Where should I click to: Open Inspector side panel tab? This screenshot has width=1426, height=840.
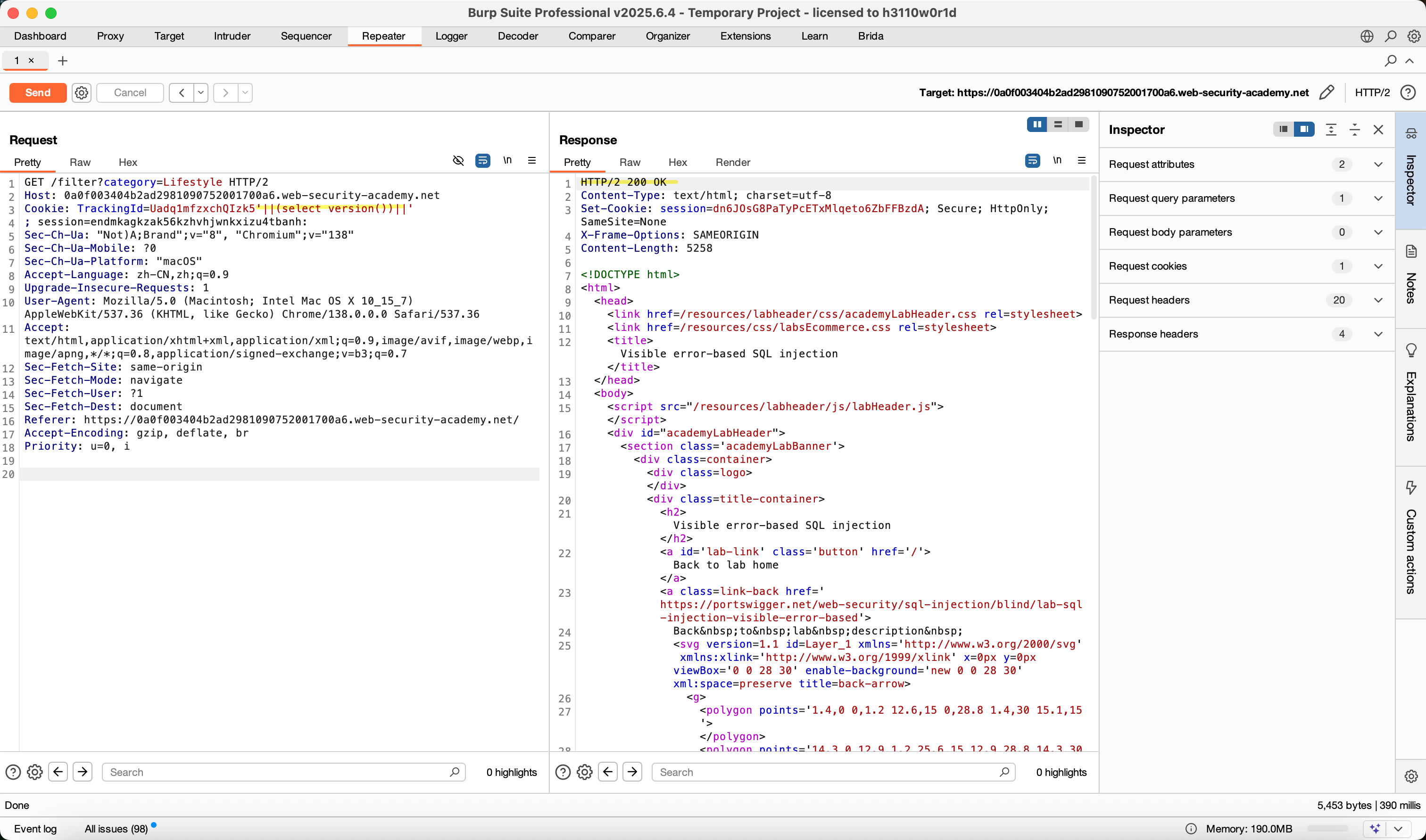point(1411,170)
